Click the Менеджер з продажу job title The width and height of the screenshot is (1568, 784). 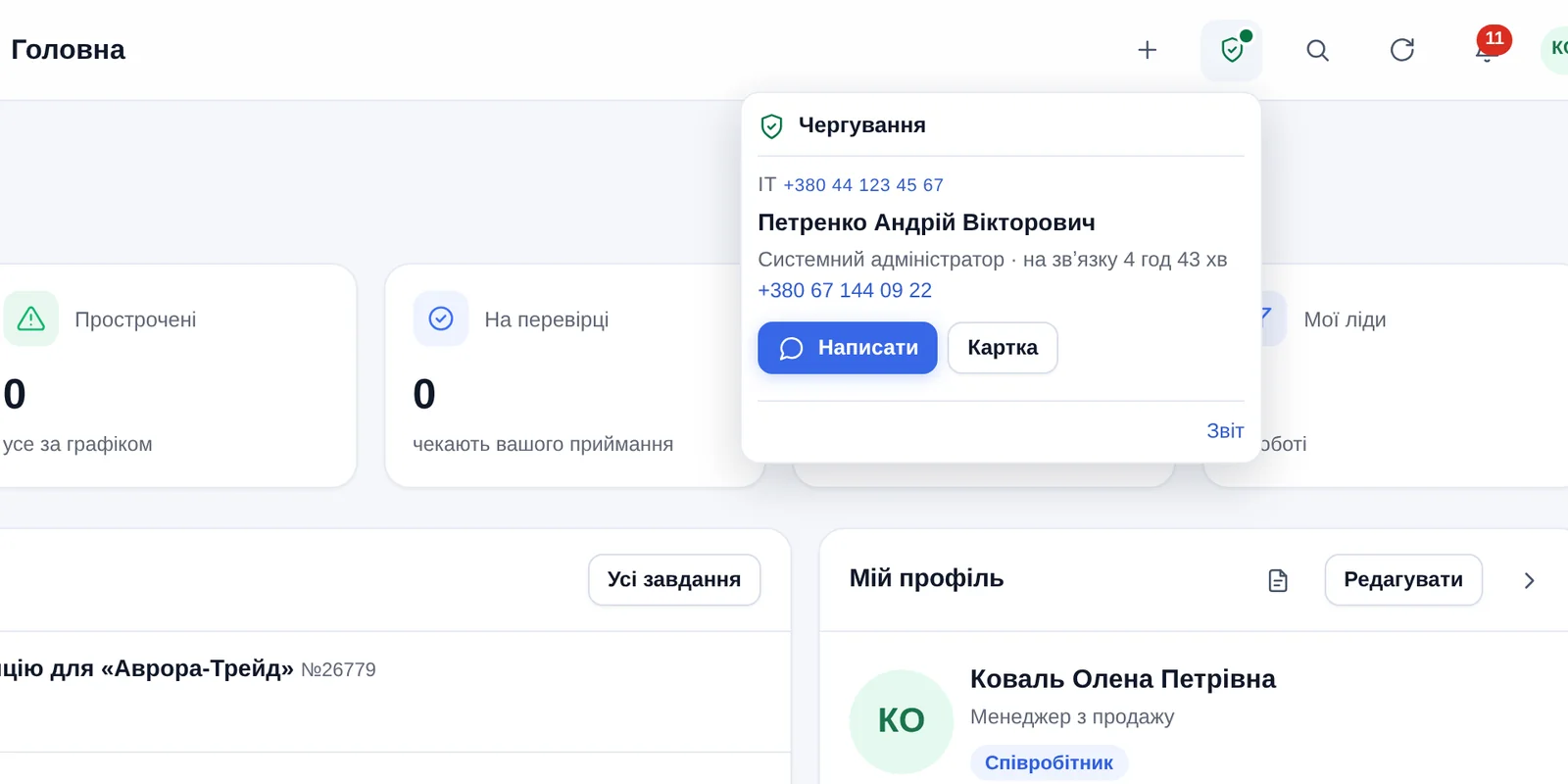[1072, 716]
